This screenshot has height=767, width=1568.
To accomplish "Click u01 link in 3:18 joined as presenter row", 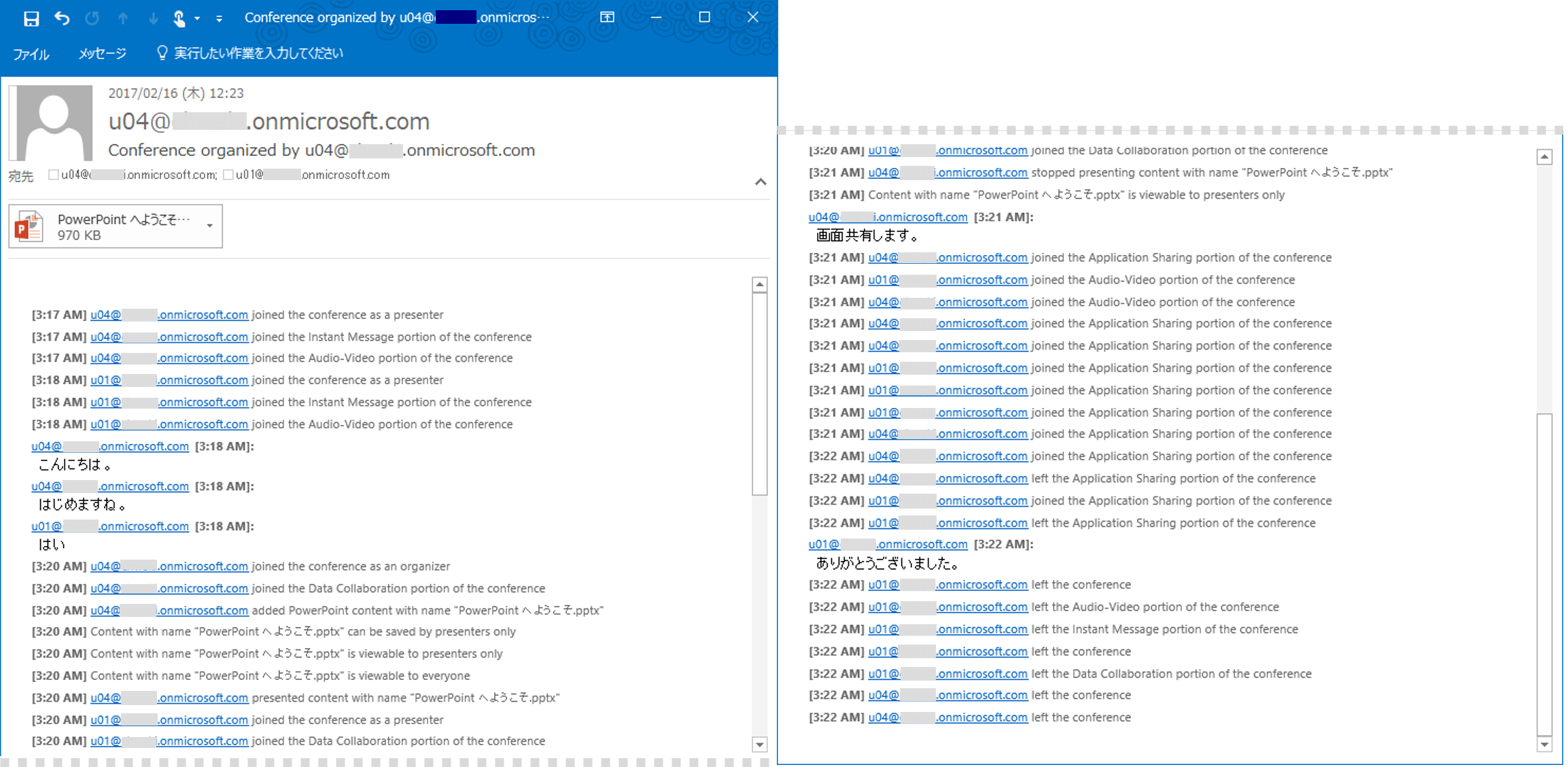I will coord(169,380).
